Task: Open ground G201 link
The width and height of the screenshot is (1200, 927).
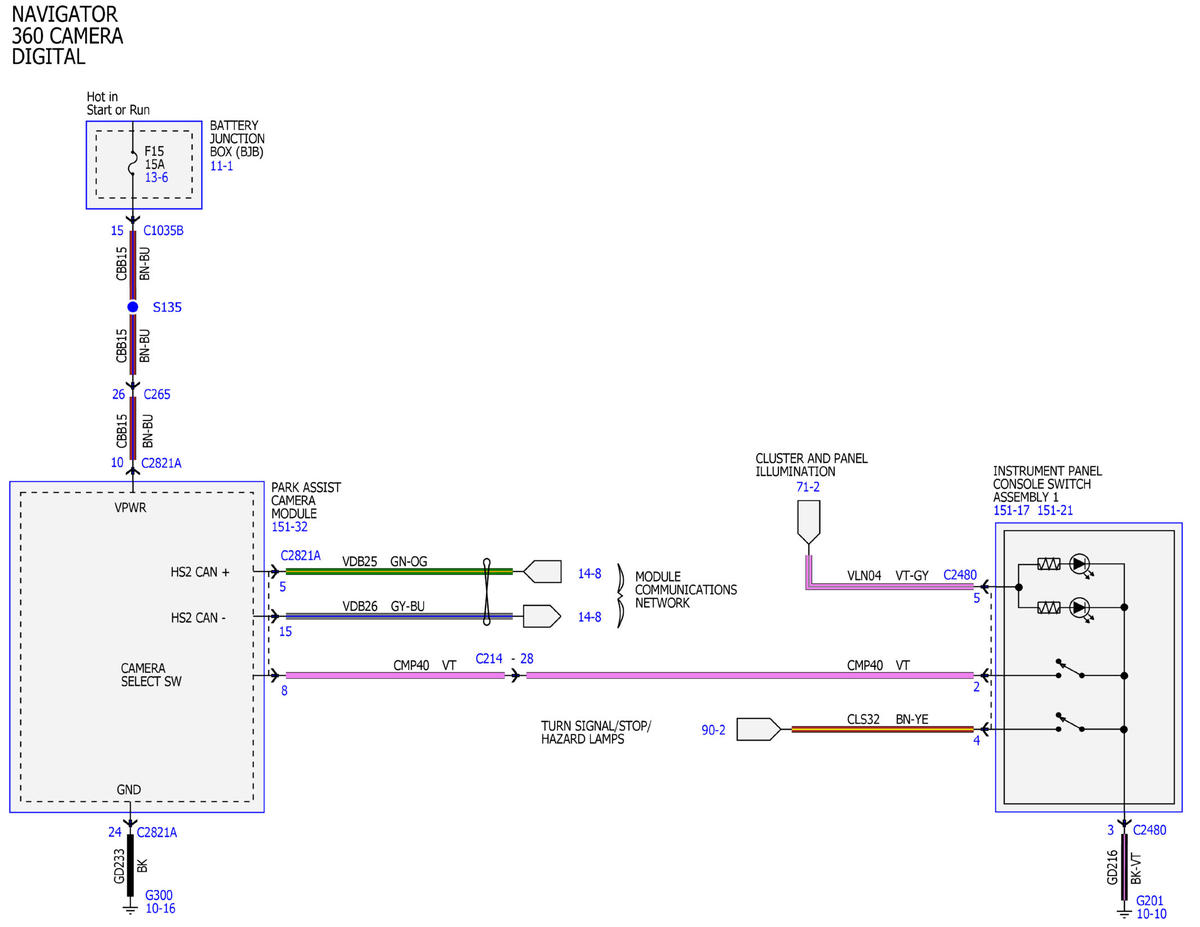Action: click(x=1151, y=901)
